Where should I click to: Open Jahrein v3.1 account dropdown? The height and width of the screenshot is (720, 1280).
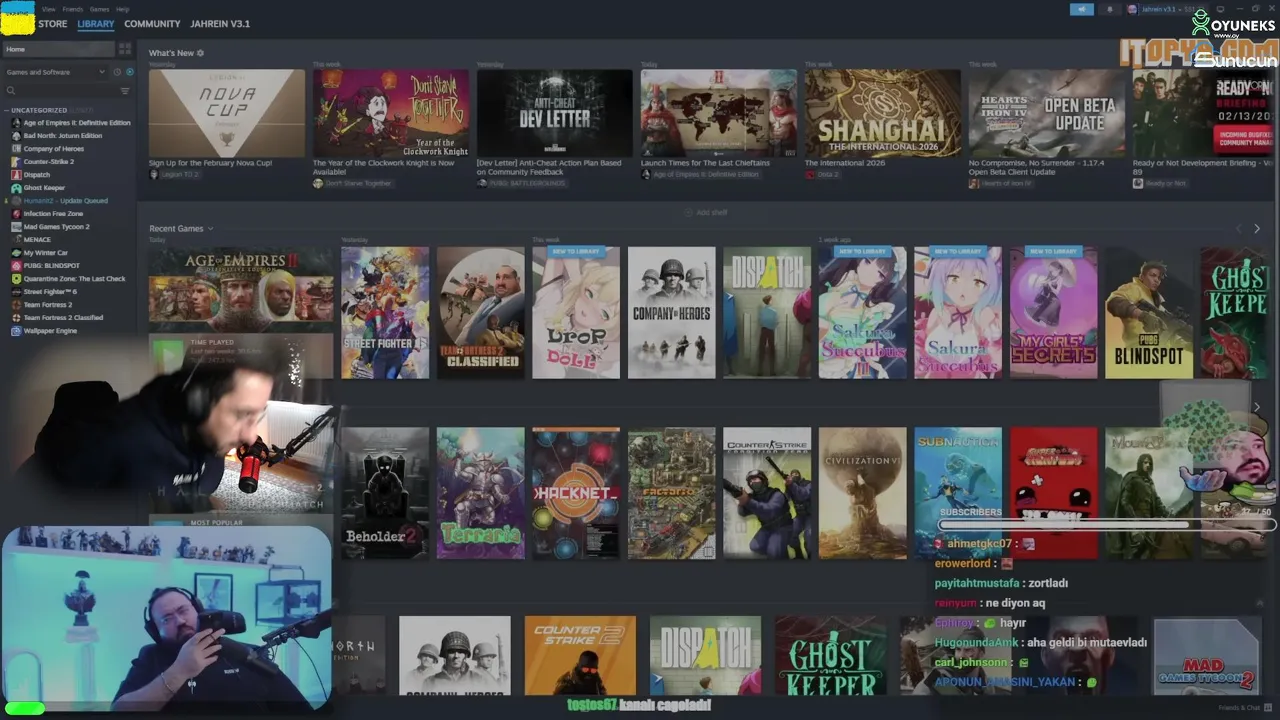click(1164, 9)
